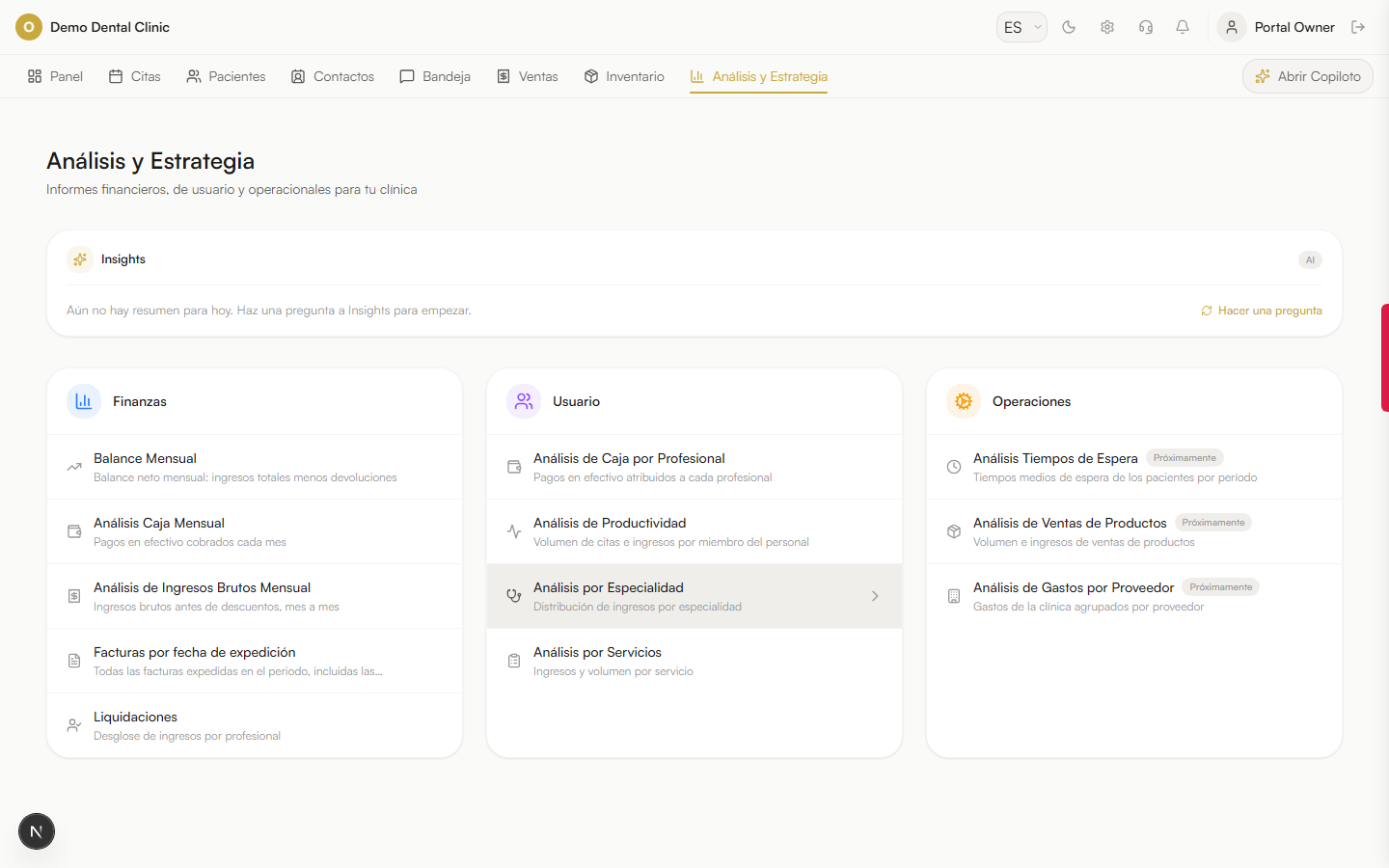Screen dimensions: 1389x868
Task: Go to the Panel tab
Action: pyautogui.click(x=55, y=76)
